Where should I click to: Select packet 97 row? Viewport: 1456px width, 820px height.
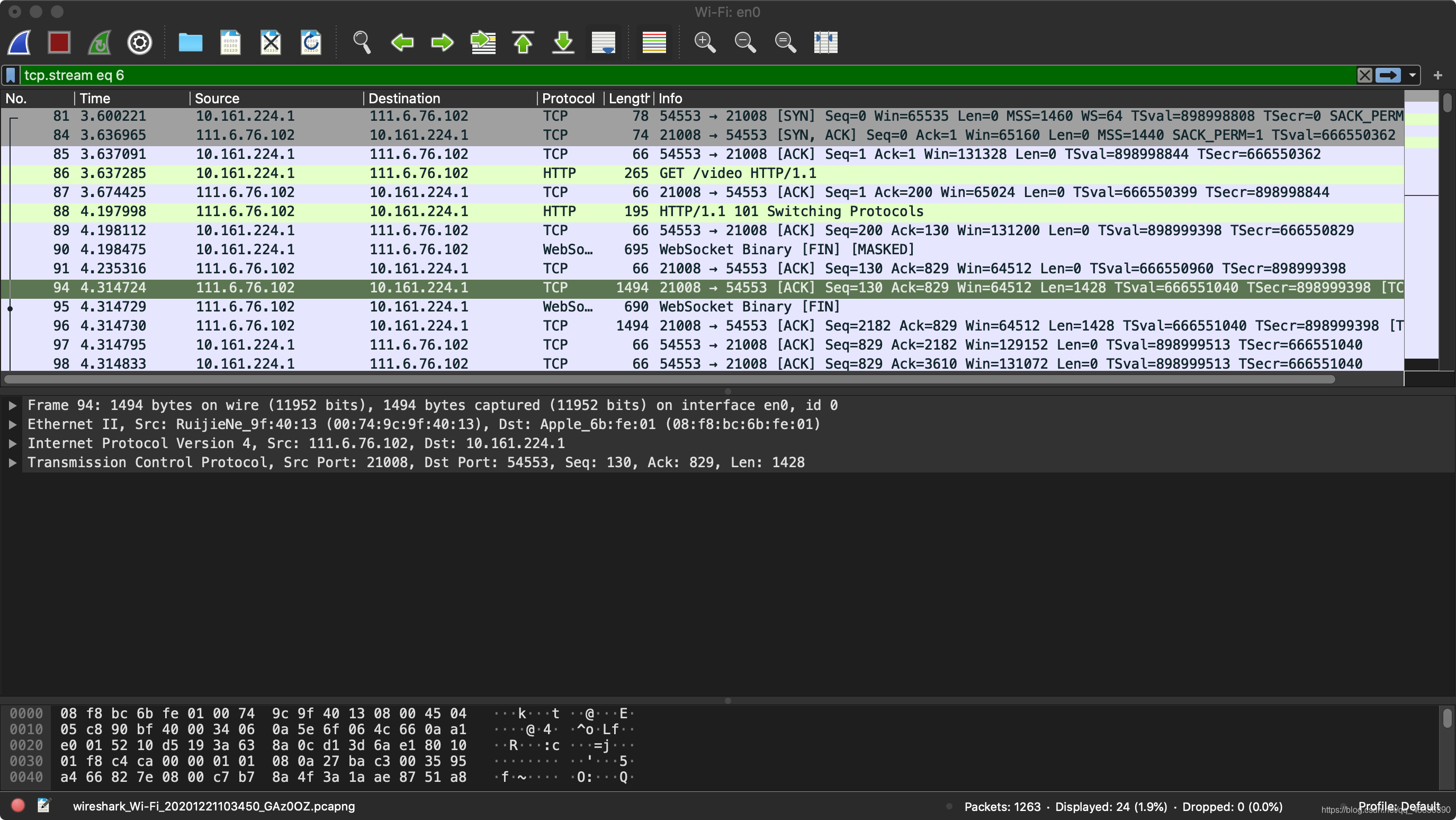(x=702, y=344)
